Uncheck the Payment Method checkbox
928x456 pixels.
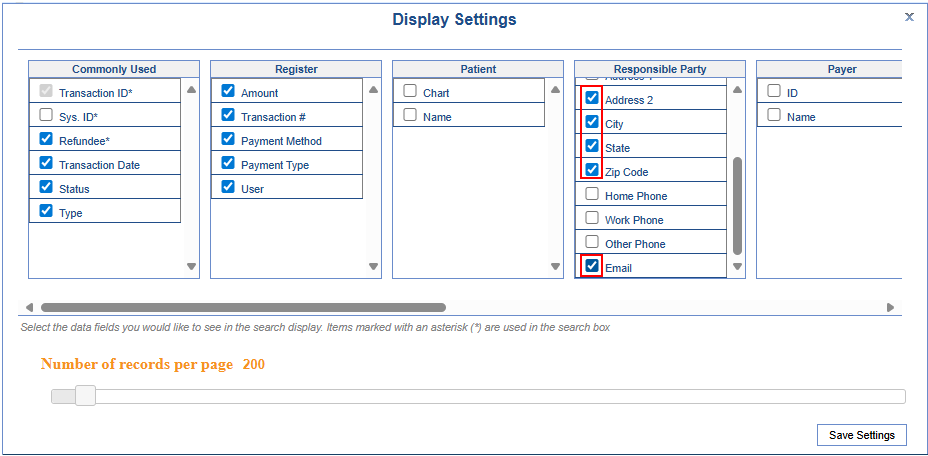pyautogui.click(x=228, y=139)
